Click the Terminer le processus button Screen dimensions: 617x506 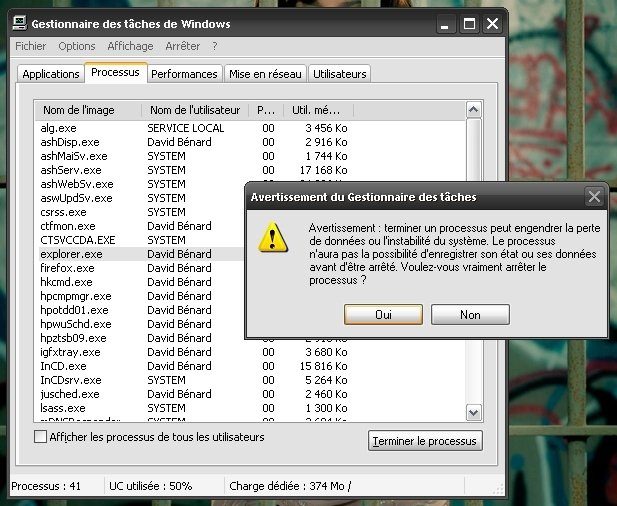[x=425, y=441]
